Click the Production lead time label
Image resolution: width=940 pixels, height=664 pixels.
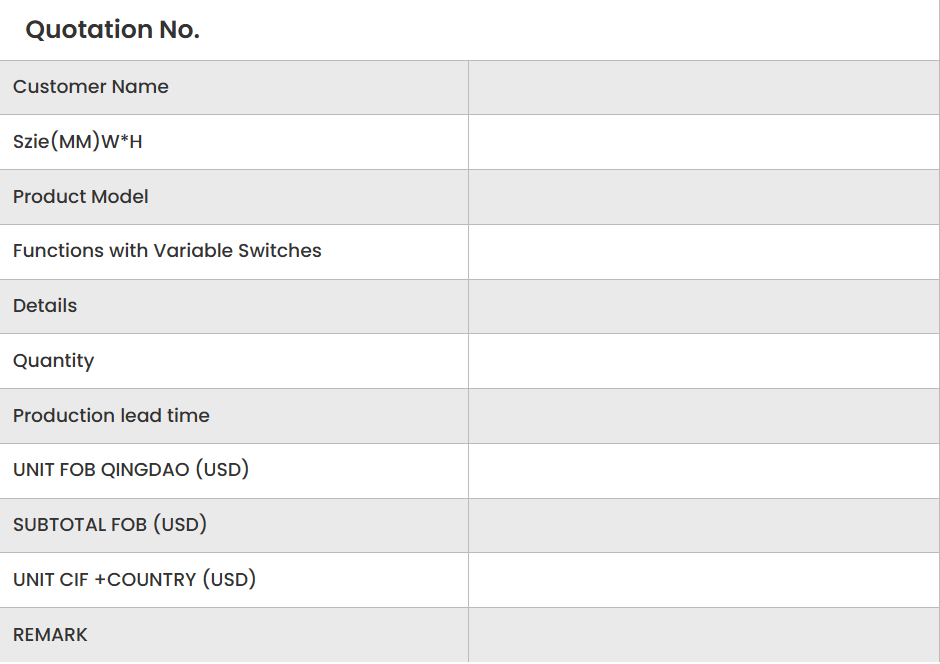pyautogui.click(x=111, y=416)
